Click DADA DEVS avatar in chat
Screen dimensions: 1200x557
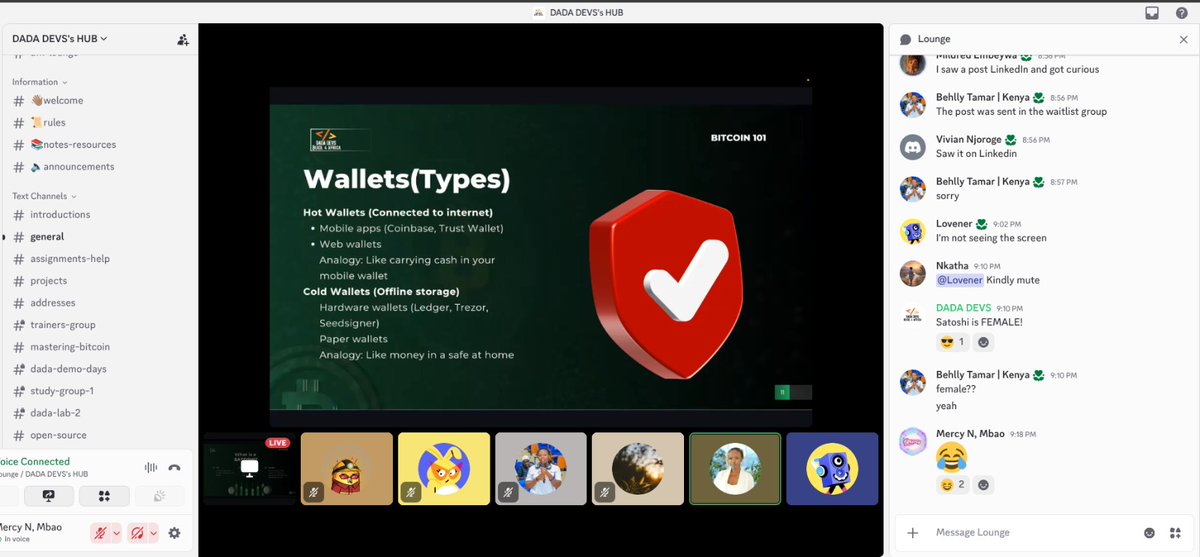point(912,314)
